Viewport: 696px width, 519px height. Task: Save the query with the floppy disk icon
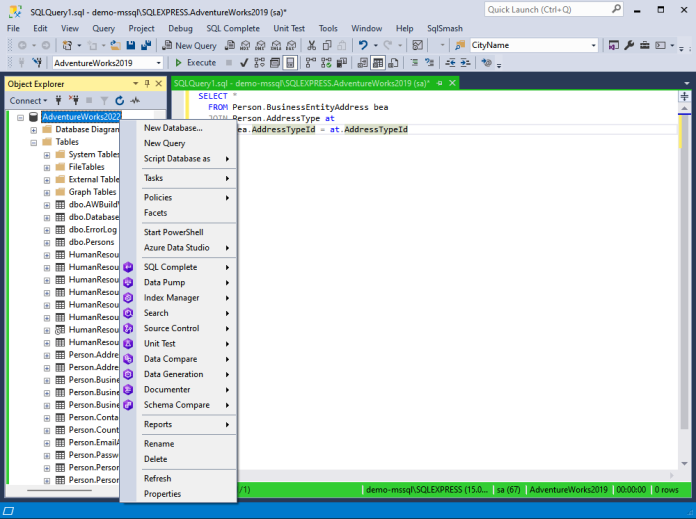point(130,45)
